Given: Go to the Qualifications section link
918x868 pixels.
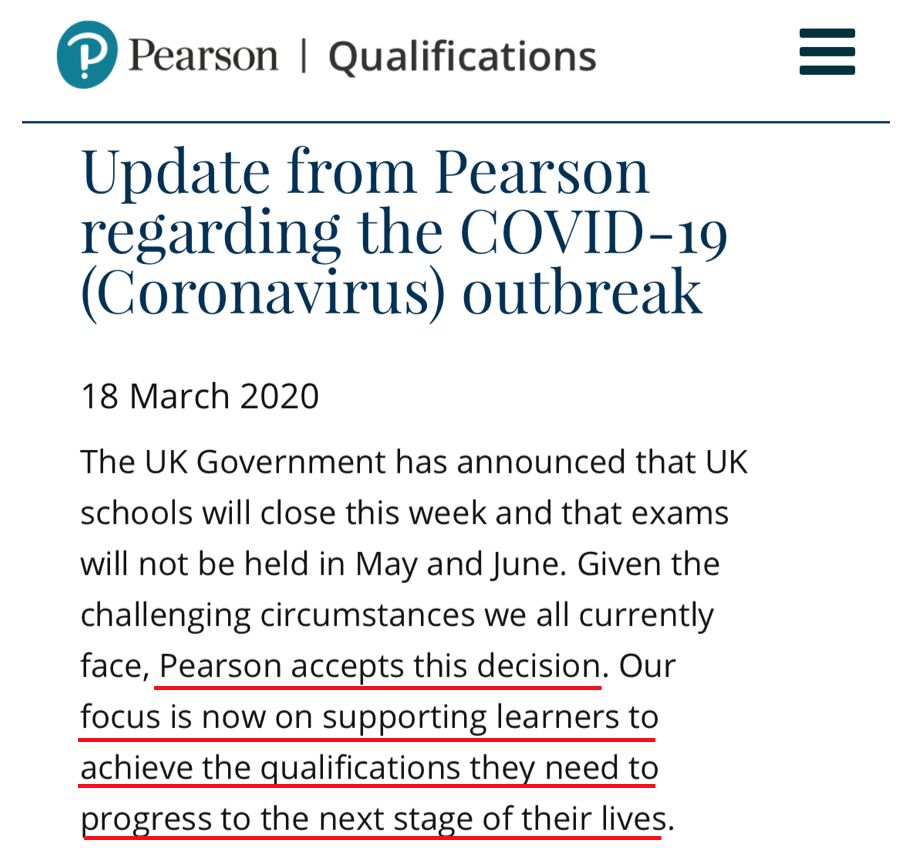Looking at the screenshot, I should pos(462,56).
